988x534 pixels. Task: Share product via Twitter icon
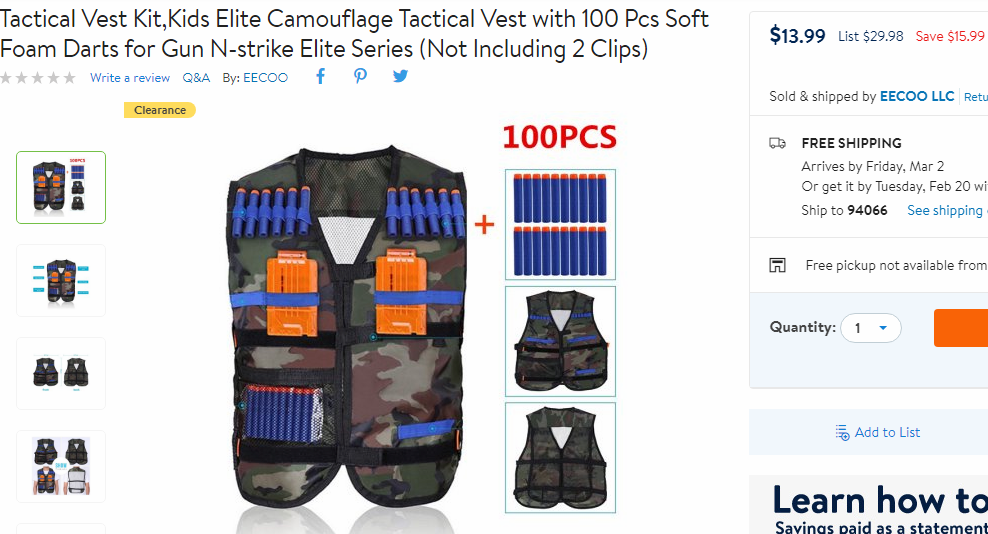click(400, 76)
